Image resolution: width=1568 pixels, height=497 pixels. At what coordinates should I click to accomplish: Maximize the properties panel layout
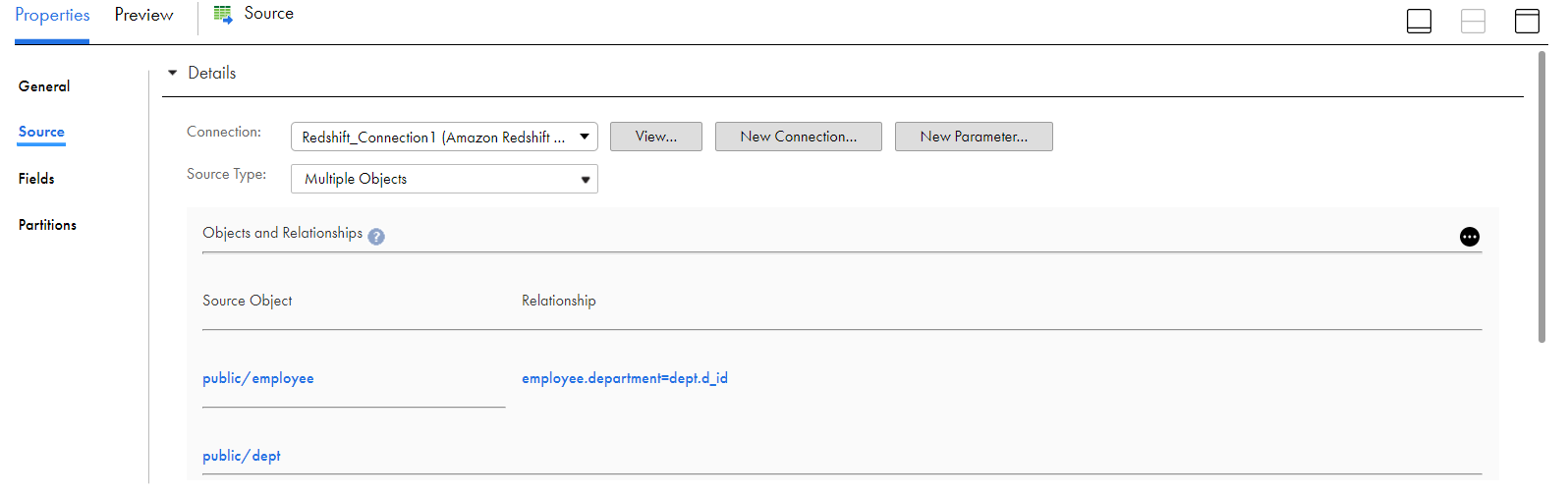tap(1527, 21)
